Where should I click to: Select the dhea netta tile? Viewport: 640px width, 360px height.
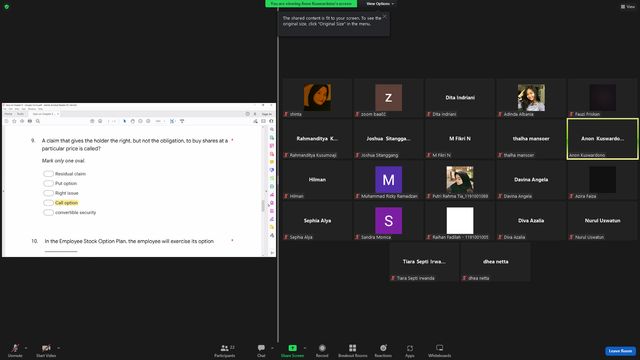(x=496, y=262)
